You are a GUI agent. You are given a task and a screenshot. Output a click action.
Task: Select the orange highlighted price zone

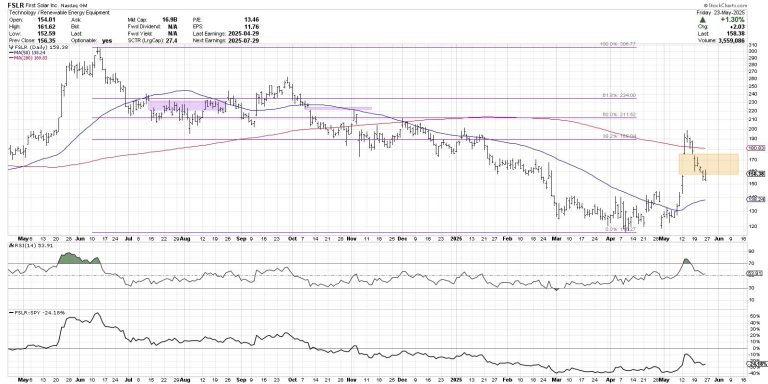(x=708, y=165)
